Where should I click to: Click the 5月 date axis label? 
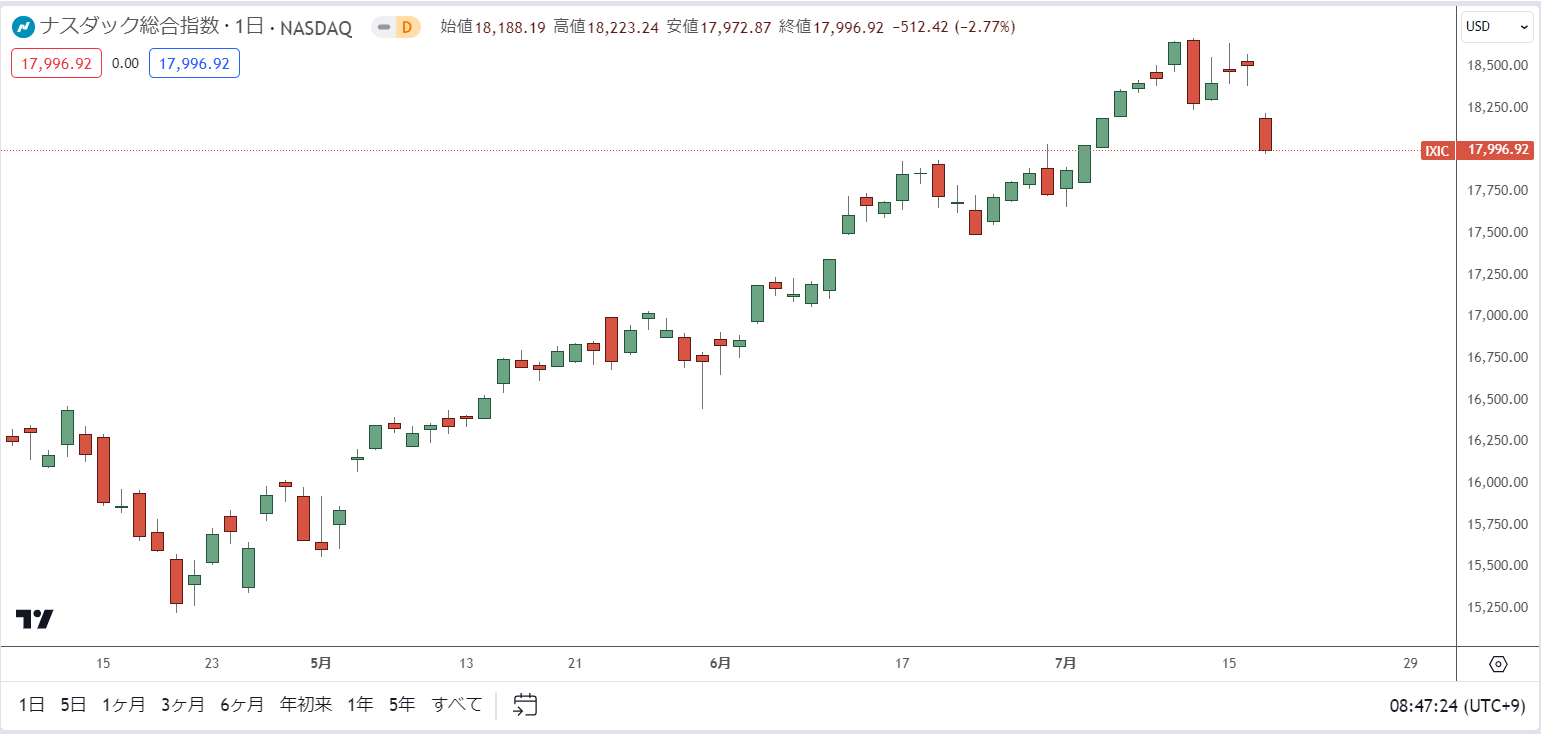point(321,663)
